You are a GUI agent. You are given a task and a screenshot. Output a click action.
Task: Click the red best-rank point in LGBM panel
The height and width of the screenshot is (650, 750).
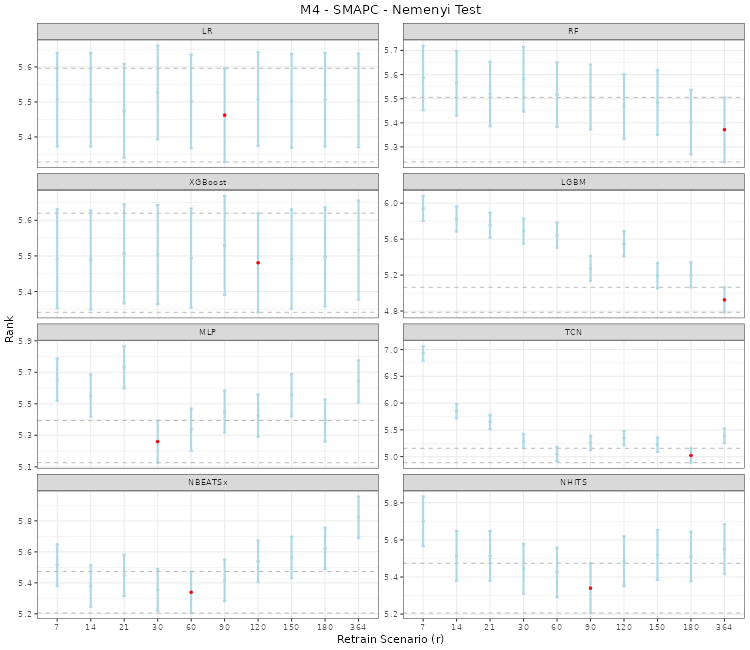coord(724,300)
